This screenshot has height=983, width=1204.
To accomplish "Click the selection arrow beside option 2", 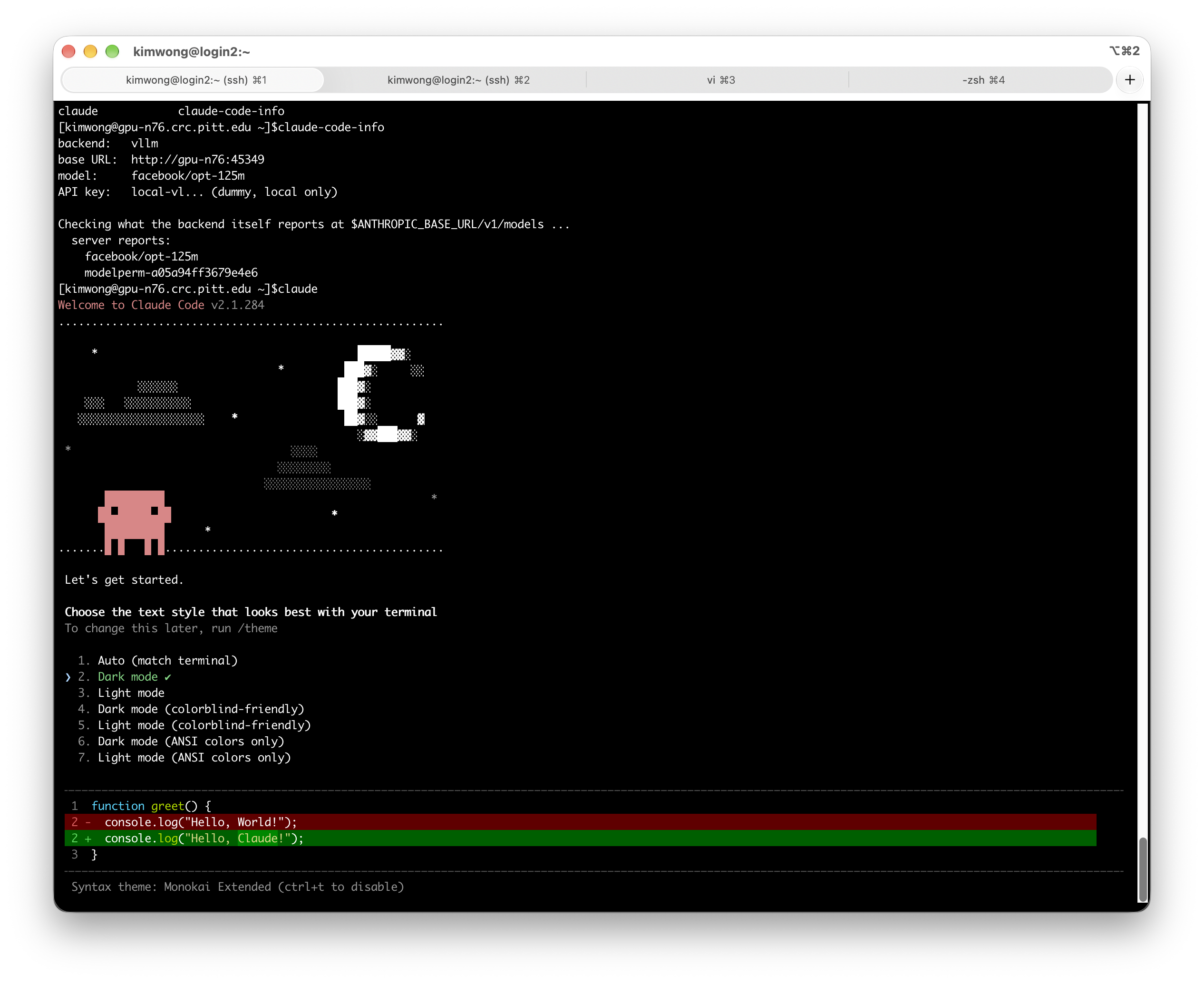I will (68, 677).
